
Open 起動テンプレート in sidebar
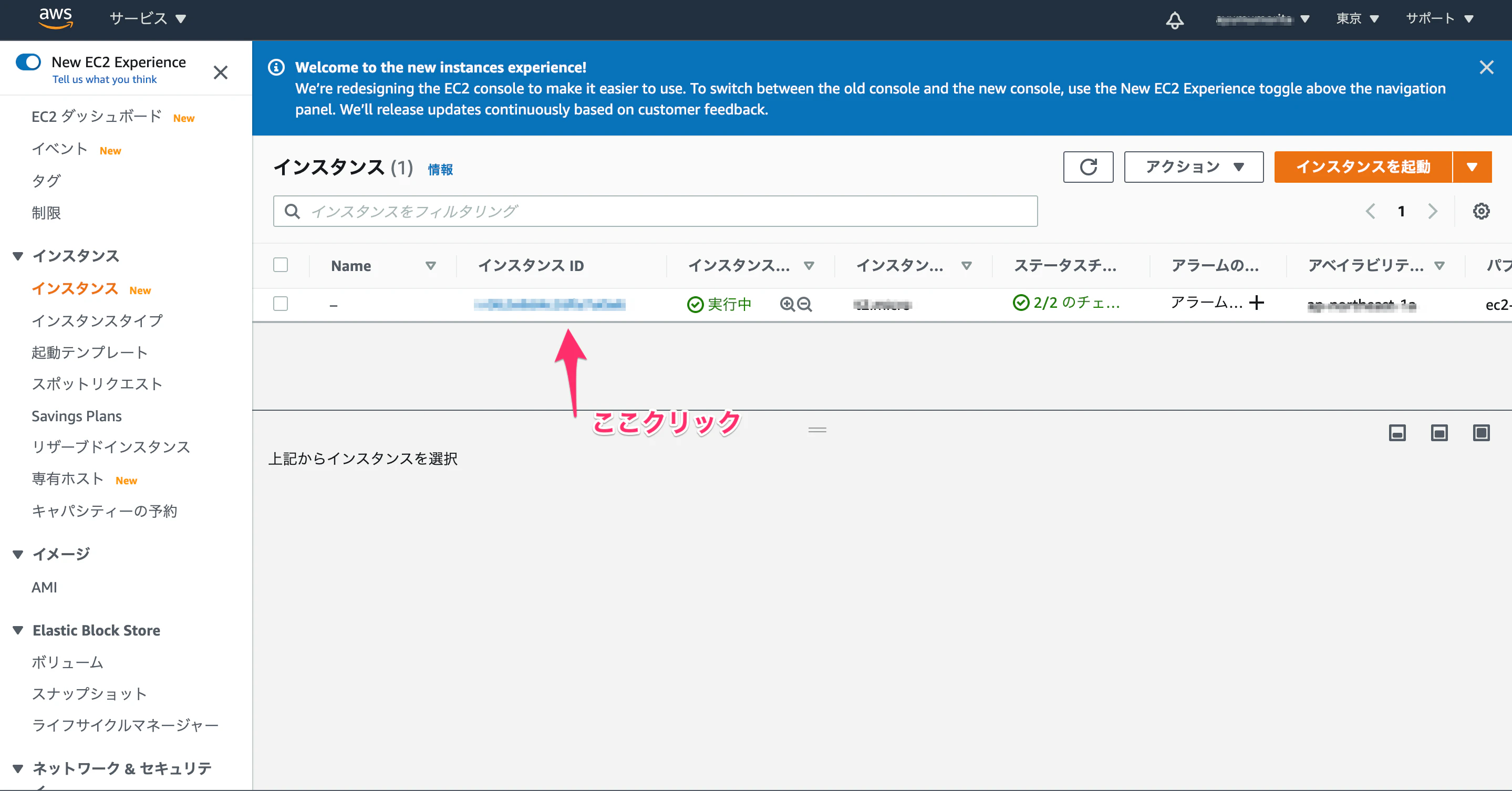89,352
